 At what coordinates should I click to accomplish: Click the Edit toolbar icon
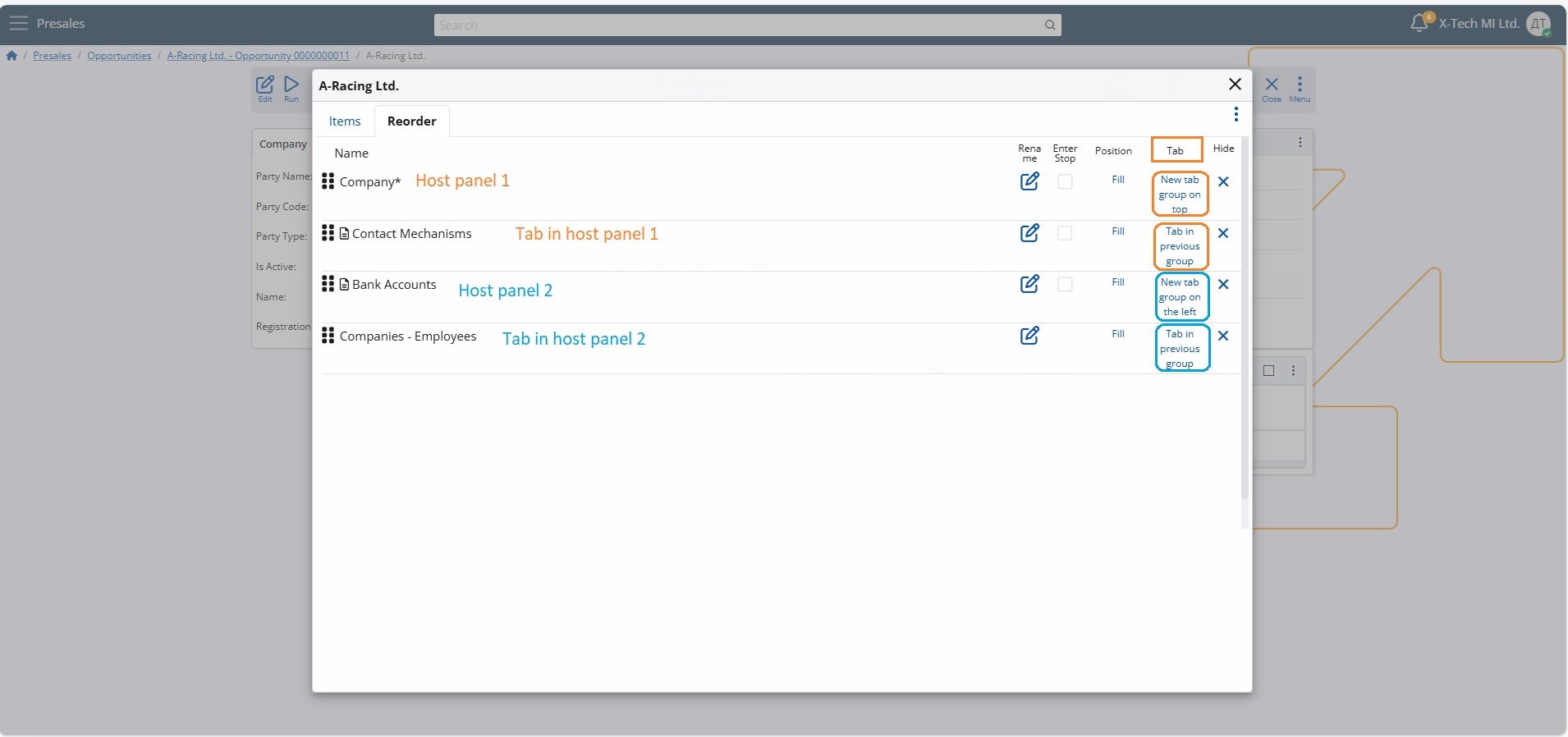[265, 89]
